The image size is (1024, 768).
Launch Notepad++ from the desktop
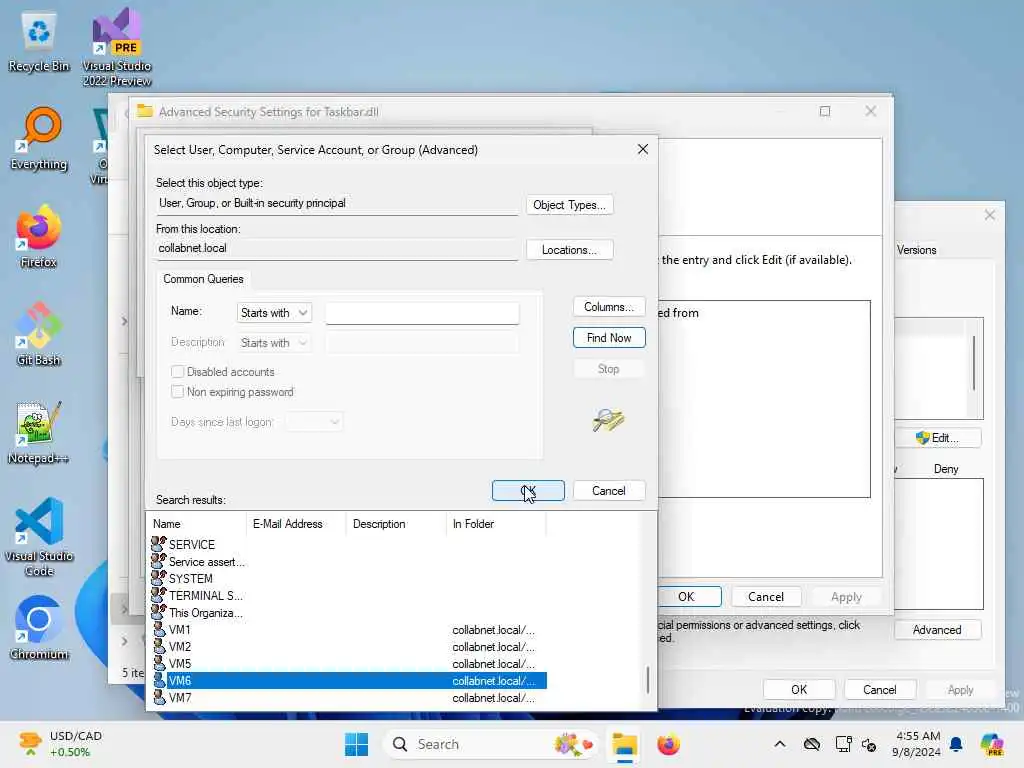[39, 432]
